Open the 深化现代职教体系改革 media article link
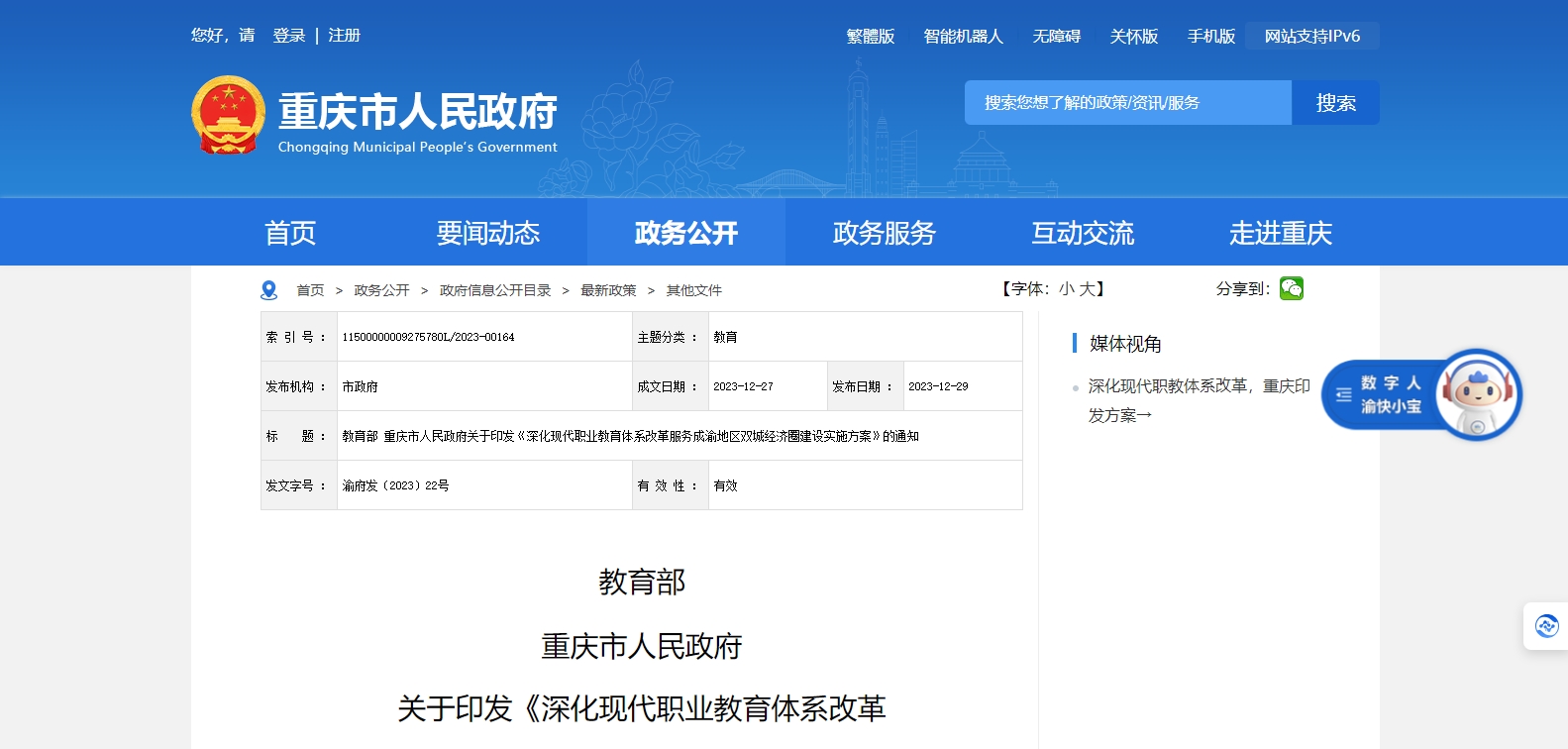This screenshot has width=1568, height=749. (1199, 386)
